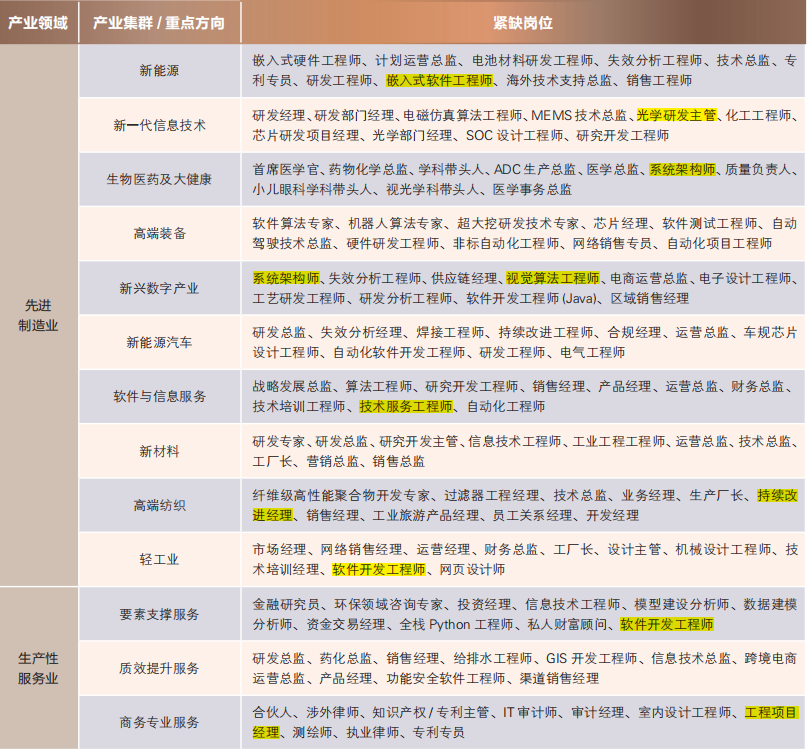
Task: Select the 质效提升服务 cluster cell
Action: pyautogui.click(x=159, y=668)
